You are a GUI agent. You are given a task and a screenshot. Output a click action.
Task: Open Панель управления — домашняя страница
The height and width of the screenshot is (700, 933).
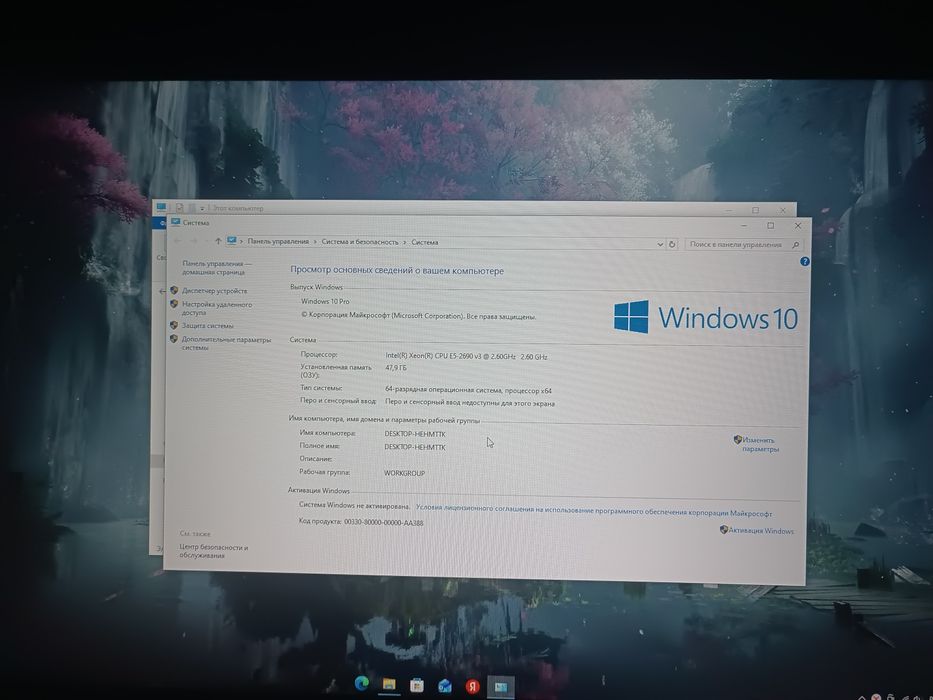(x=217, y=267)
